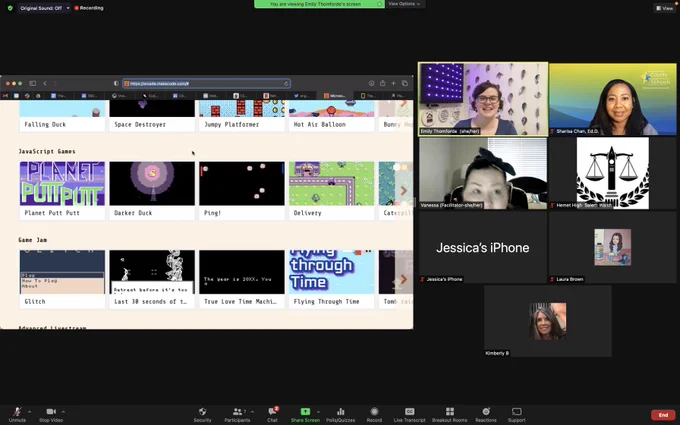Toggle the Safari sidebar icon
Viewport: 680px width, 425px height.
(33, 83)
